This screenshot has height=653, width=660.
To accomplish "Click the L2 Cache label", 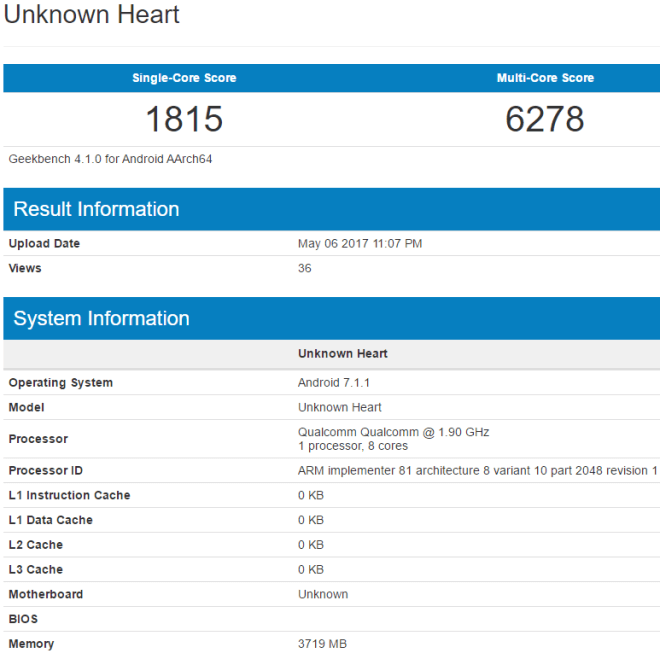I will (35, 545).
